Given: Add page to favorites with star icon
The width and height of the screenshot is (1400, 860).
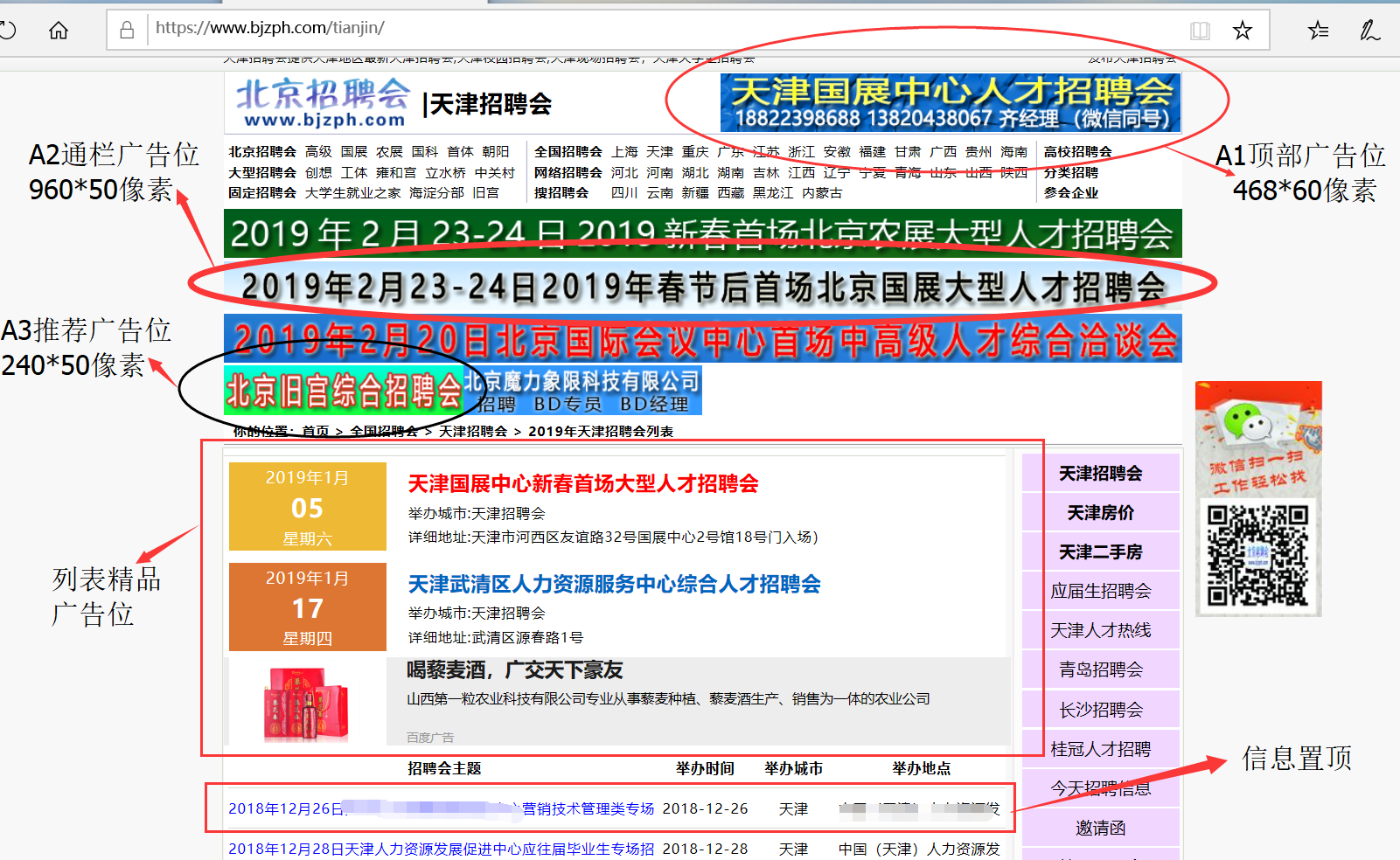Looking at the screenshot, I should pyautogui.click(x=1242, y=31).
